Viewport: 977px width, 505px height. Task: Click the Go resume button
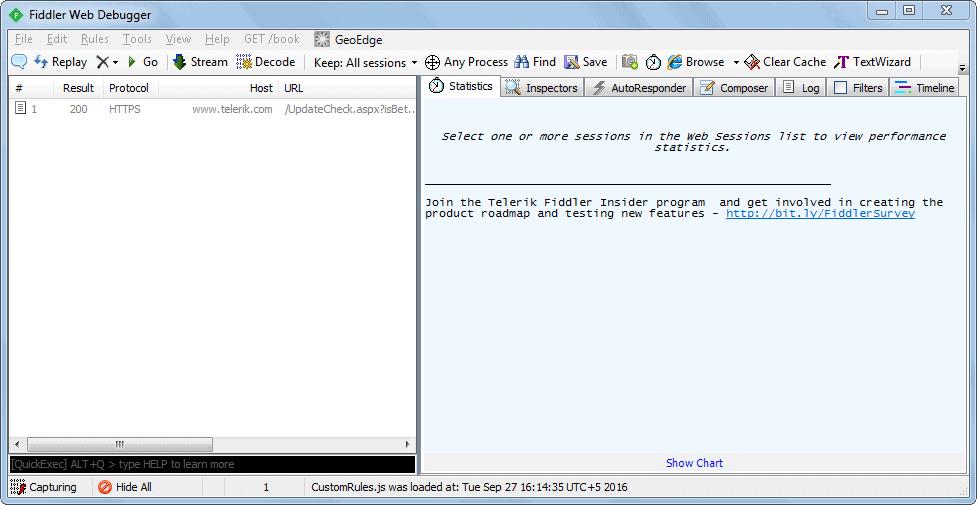coord(142,62)
